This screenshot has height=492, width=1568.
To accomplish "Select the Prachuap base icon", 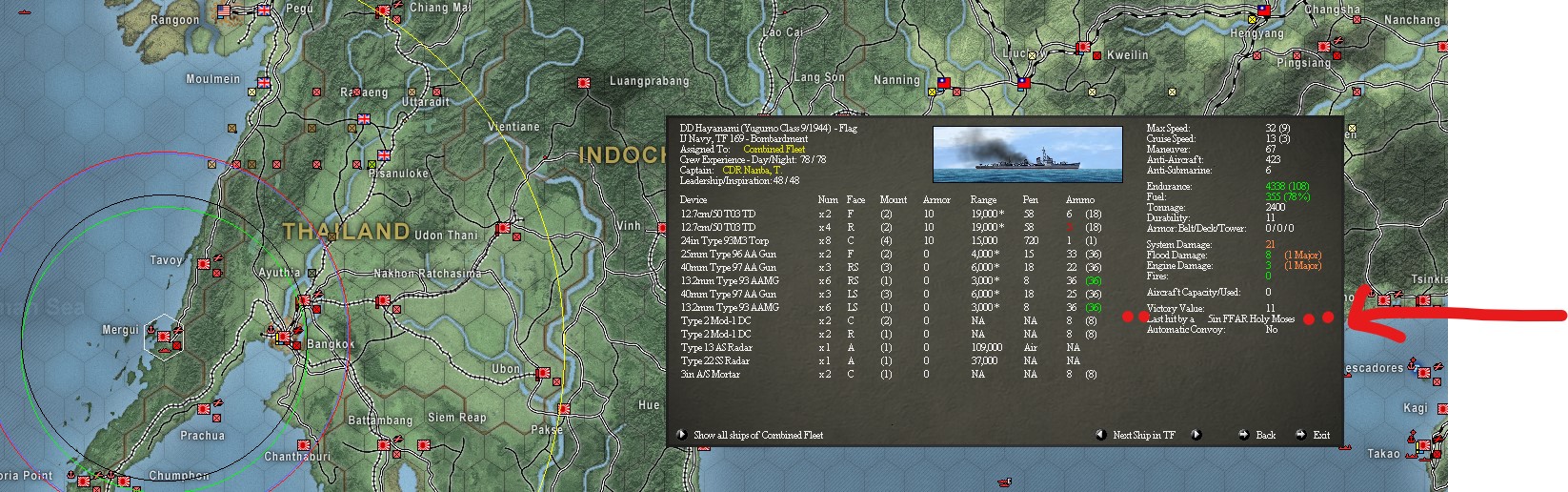I will (x=204, y=408).
